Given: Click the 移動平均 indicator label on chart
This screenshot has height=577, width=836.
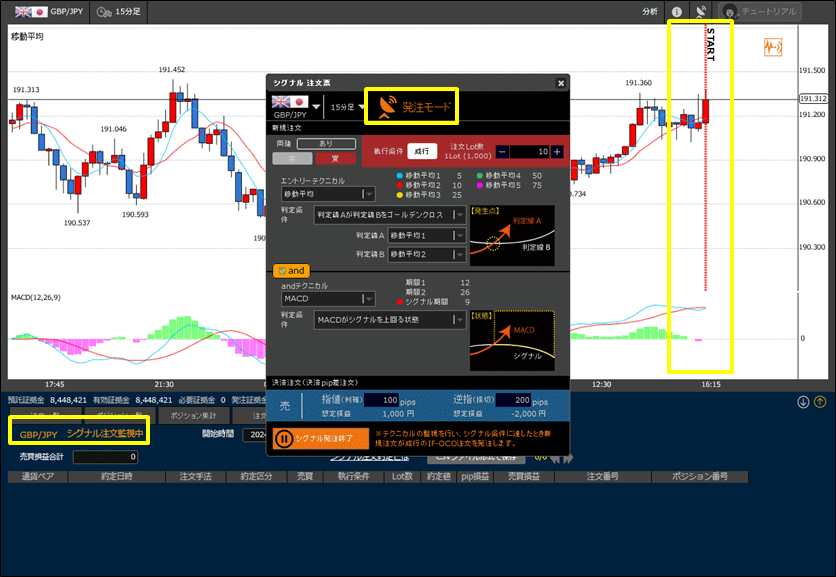Looking at the screenshot, I should click(27, 37).
